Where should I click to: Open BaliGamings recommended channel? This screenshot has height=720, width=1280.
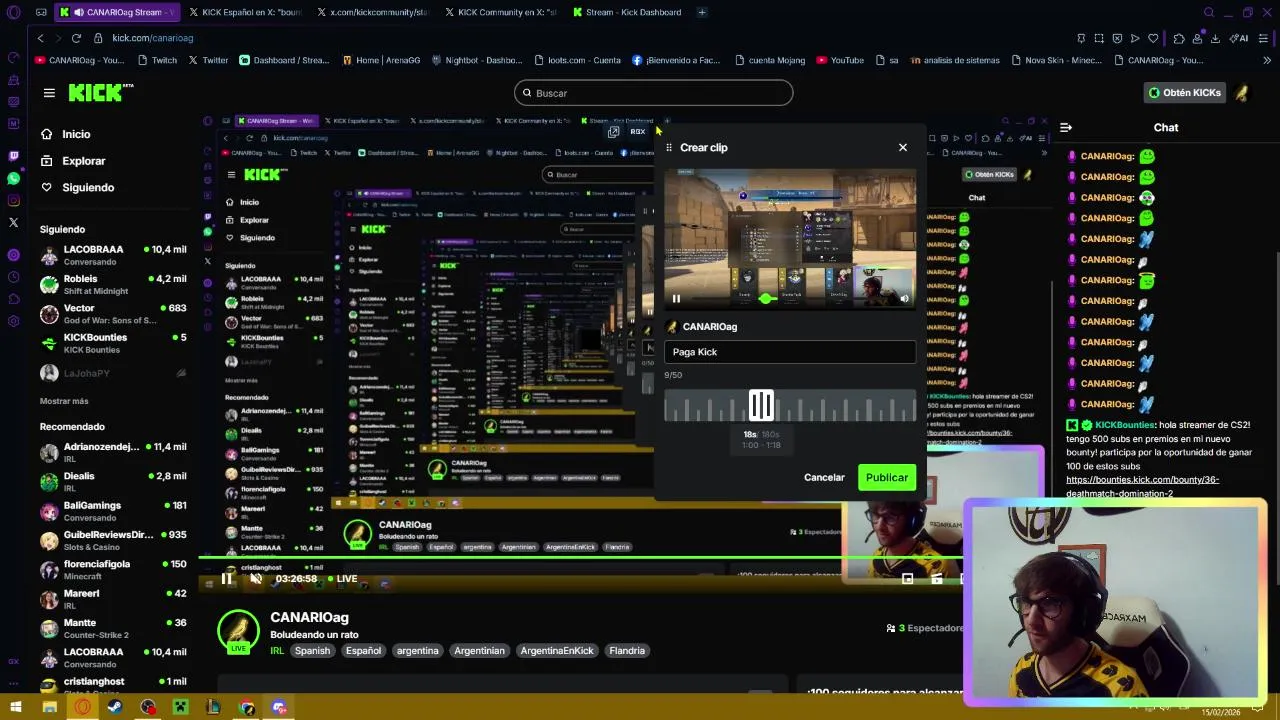(x=113, y=511)
